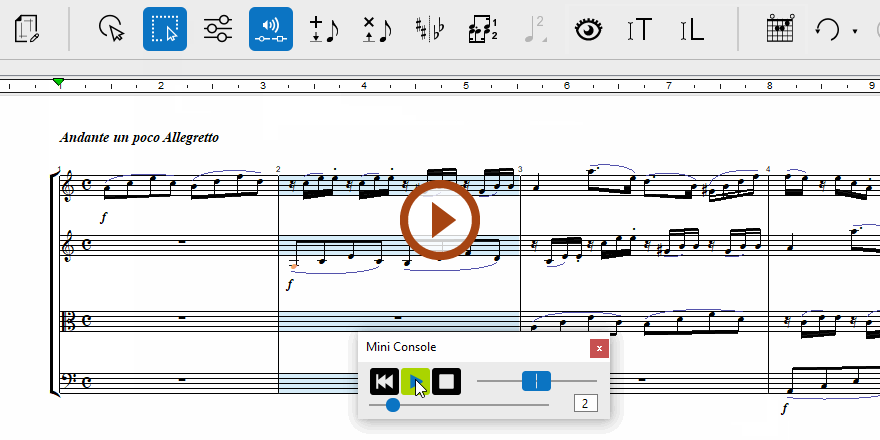Close the Mini Console window
Screen dimensions: 880x440
599,349
